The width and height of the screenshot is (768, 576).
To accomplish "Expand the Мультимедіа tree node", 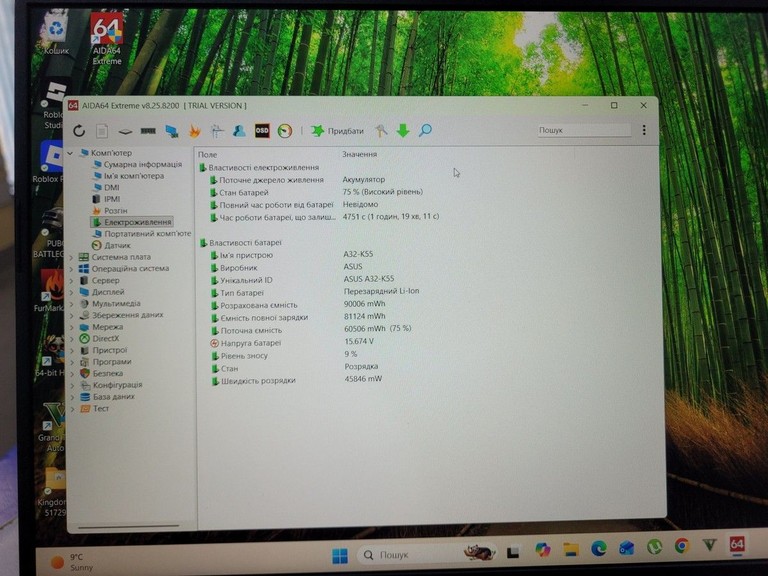I will [x=72, y=304].
